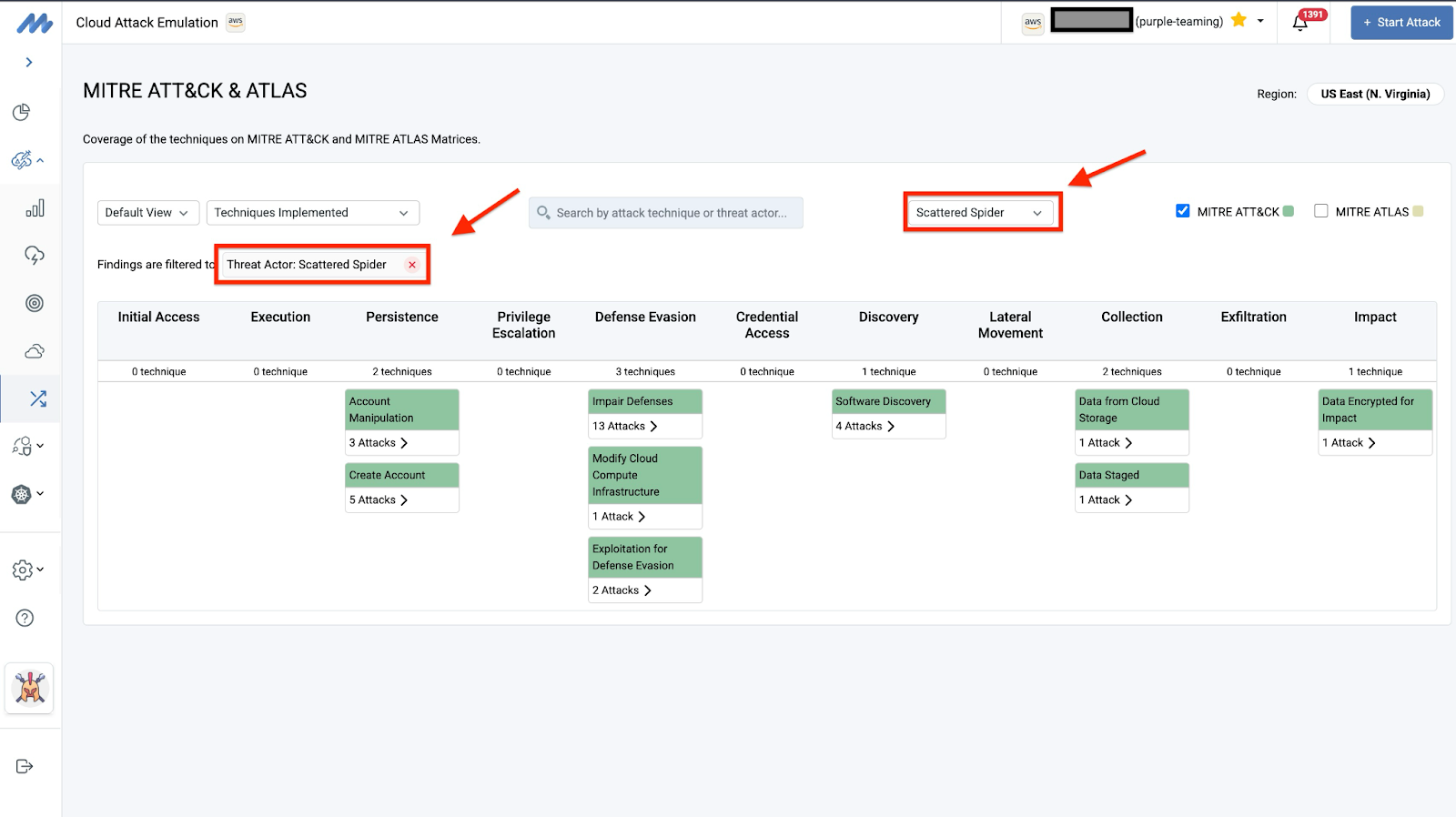Expand the Kubernetes helm sidebar menu
The image size is (1456, 817).
[27, 494]
